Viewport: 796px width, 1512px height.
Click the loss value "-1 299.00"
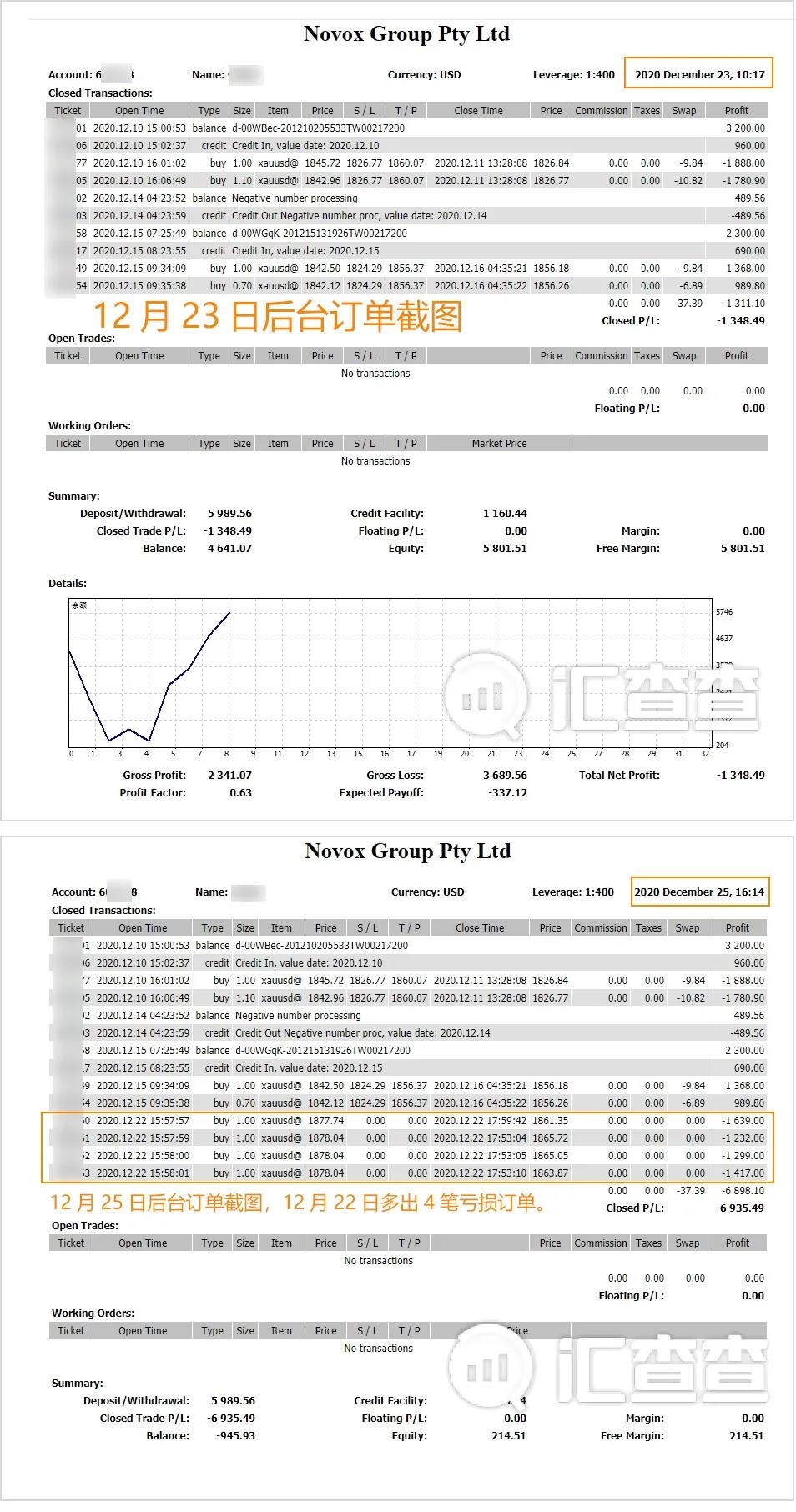[743, 1155]
